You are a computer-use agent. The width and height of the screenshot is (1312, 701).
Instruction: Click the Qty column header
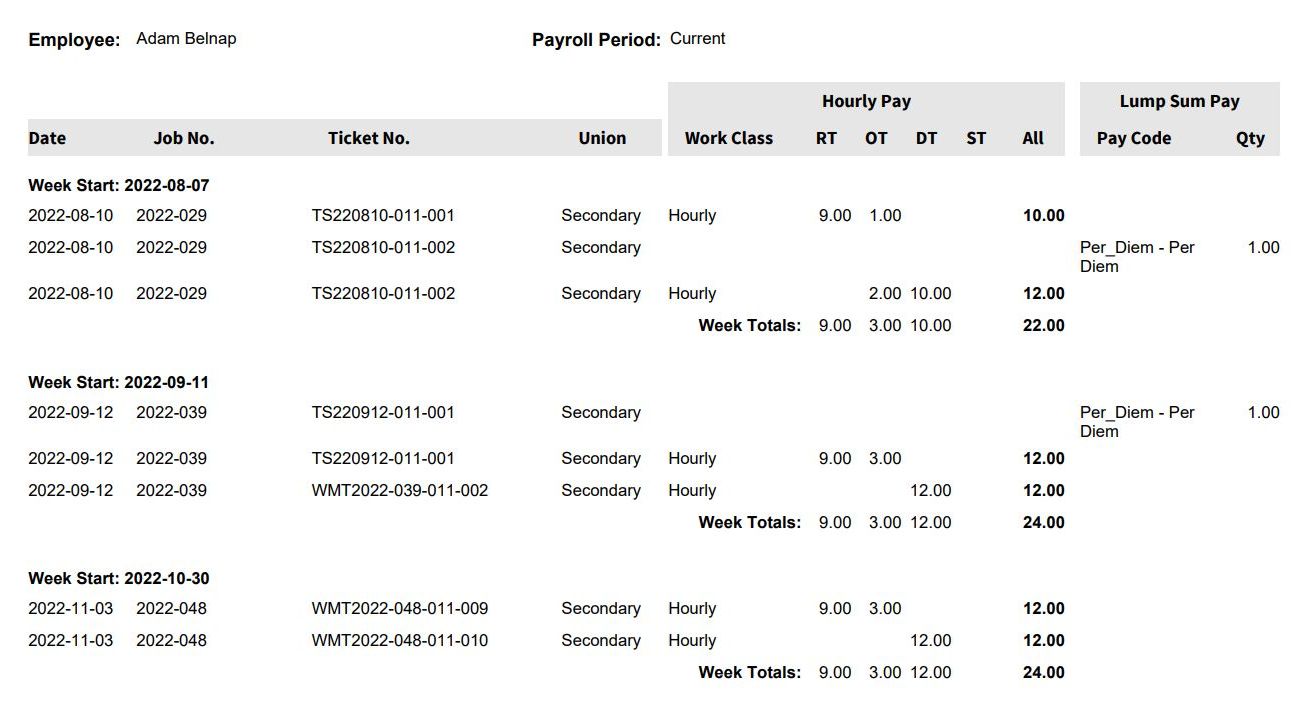point(1250,138)
